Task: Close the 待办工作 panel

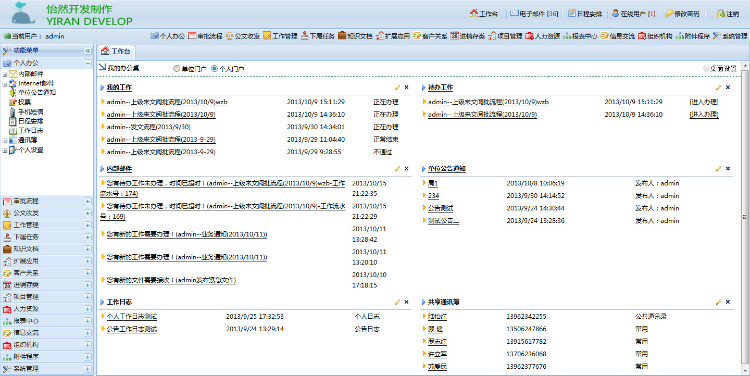Action: pos(728,88)
